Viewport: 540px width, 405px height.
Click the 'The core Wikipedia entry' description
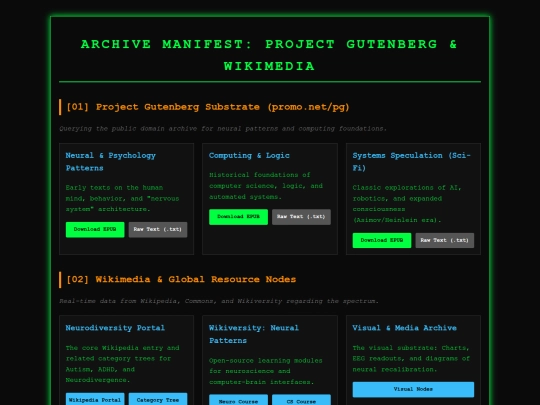click(123, 364)
